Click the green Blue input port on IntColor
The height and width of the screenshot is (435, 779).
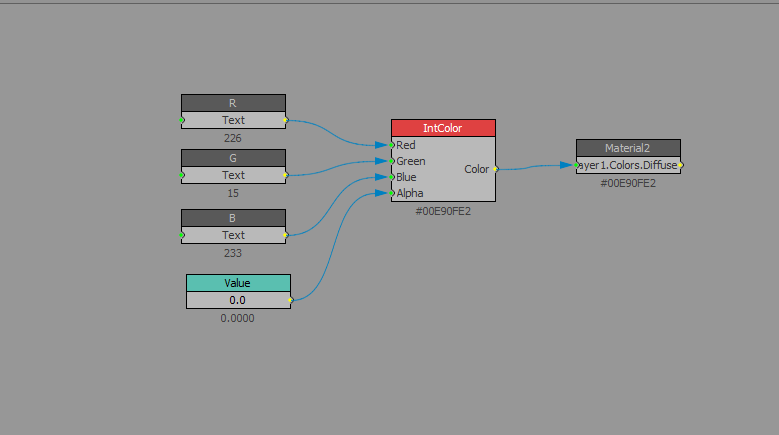point(392,177)
